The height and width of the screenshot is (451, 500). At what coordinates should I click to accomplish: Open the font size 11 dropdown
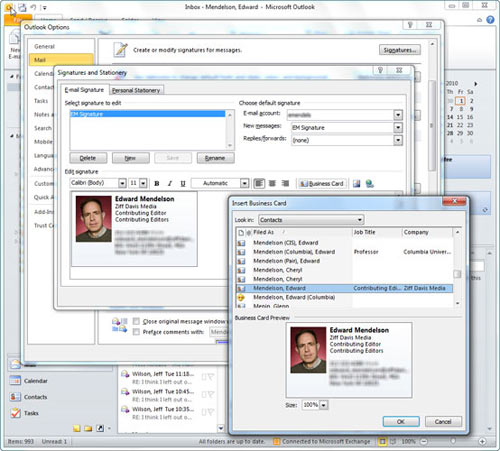[x=143, y=183]
